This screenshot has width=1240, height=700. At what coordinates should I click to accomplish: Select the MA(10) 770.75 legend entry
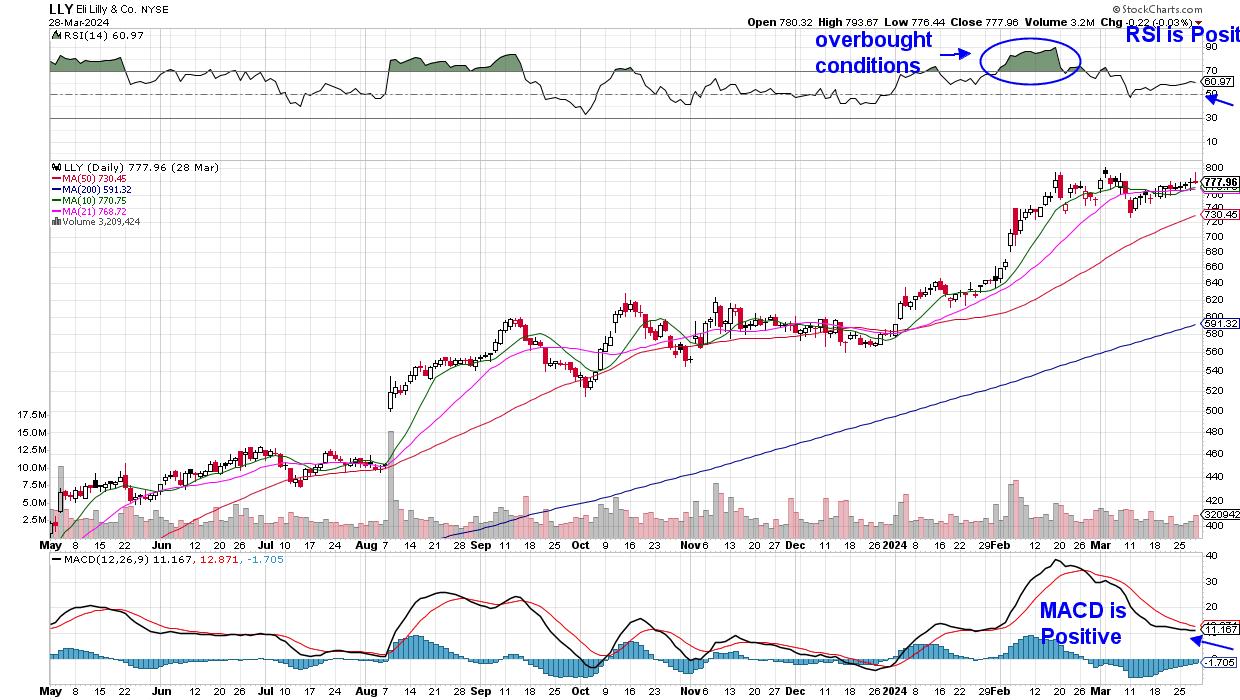(x=93, y=200)
